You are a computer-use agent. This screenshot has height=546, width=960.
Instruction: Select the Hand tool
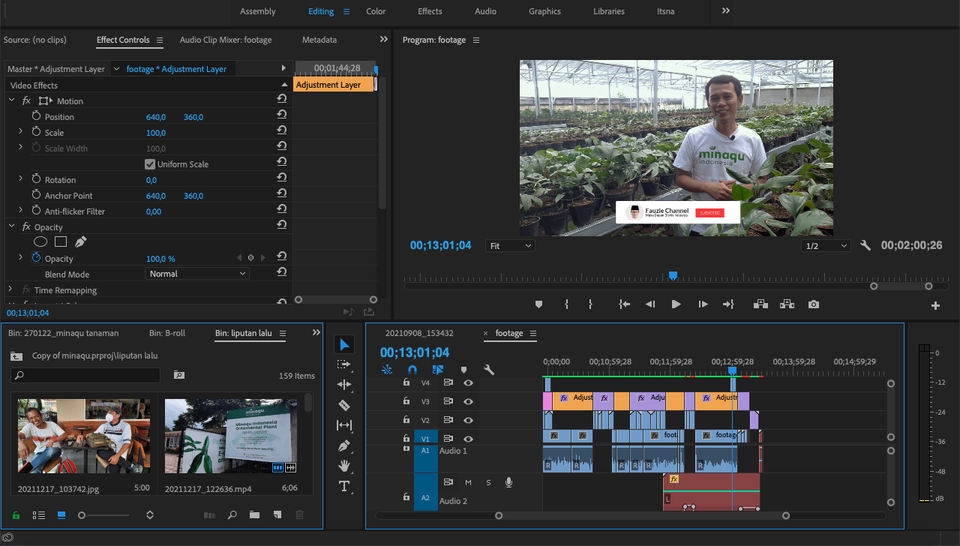(x=344, y=466)
